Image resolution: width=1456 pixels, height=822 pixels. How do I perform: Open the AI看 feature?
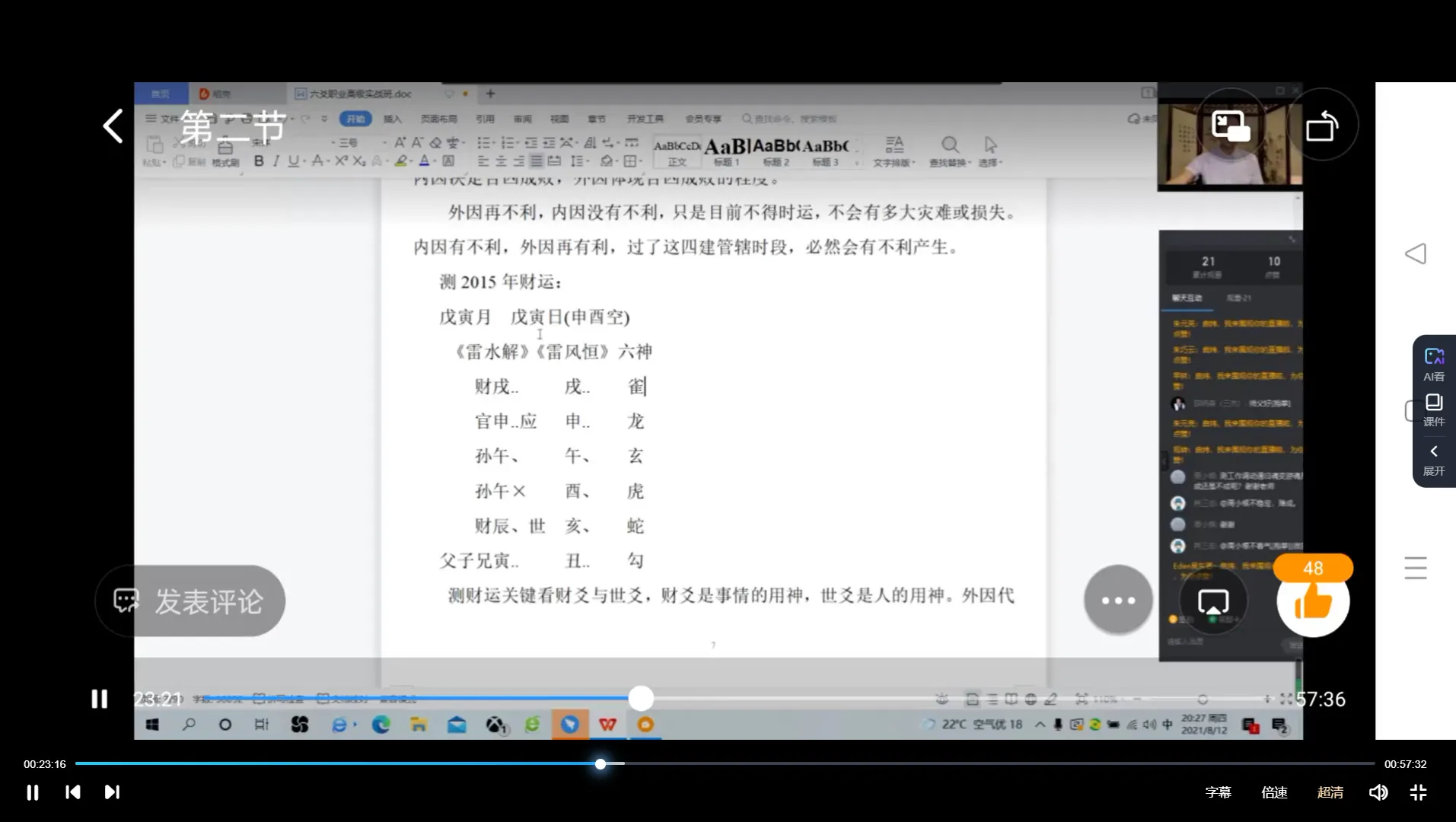coord(1434,364)
